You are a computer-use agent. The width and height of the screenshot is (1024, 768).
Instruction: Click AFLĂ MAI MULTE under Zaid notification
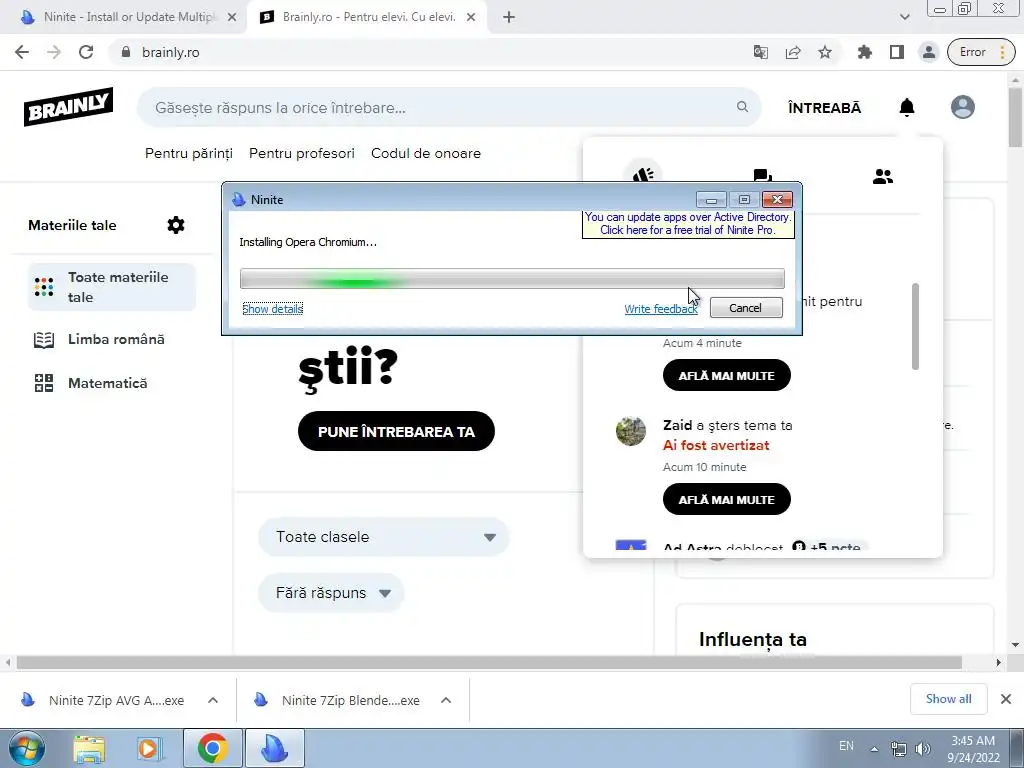click(x=727, y=500)
